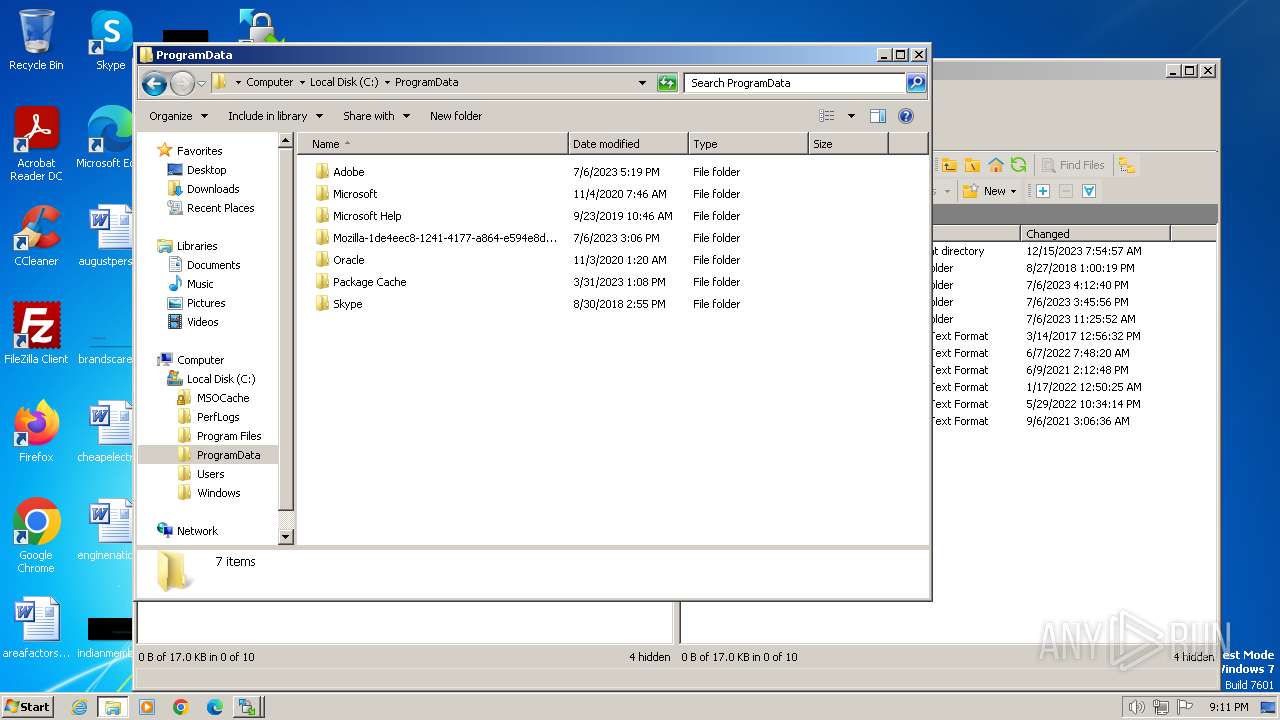Launch Google Chrome desktop icon
Viewport: 1280px width, 720px height.
click(x=36, y=535)
